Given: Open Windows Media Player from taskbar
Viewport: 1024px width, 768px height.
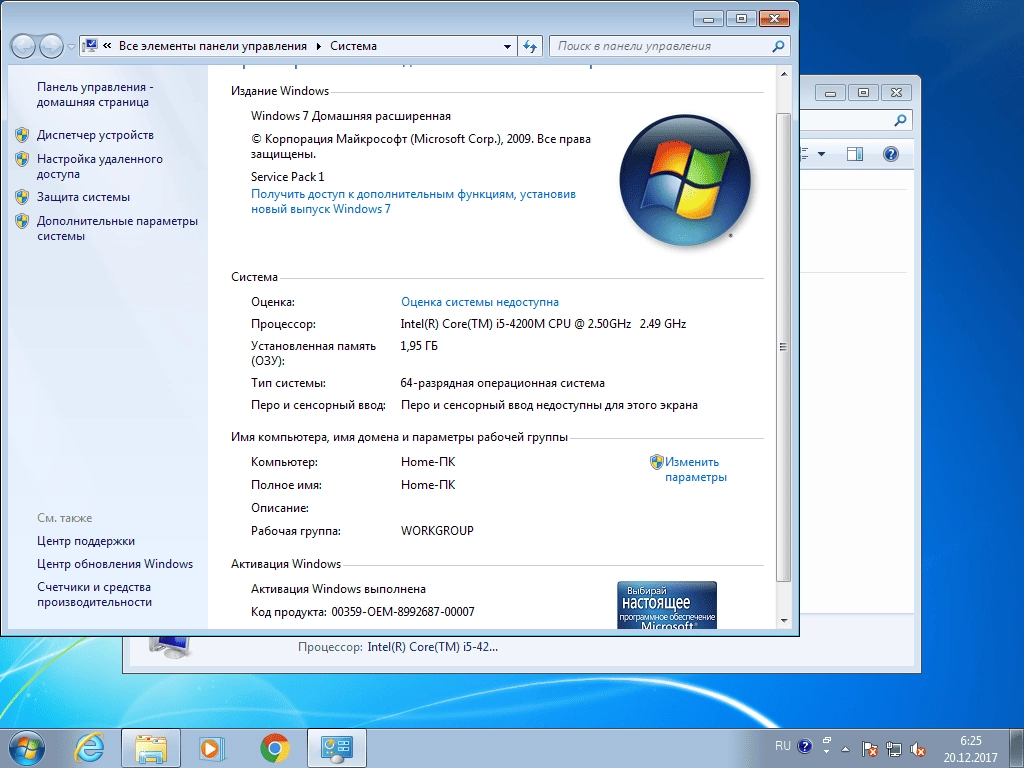Looking at the screenshot, I should coord(212,748).
